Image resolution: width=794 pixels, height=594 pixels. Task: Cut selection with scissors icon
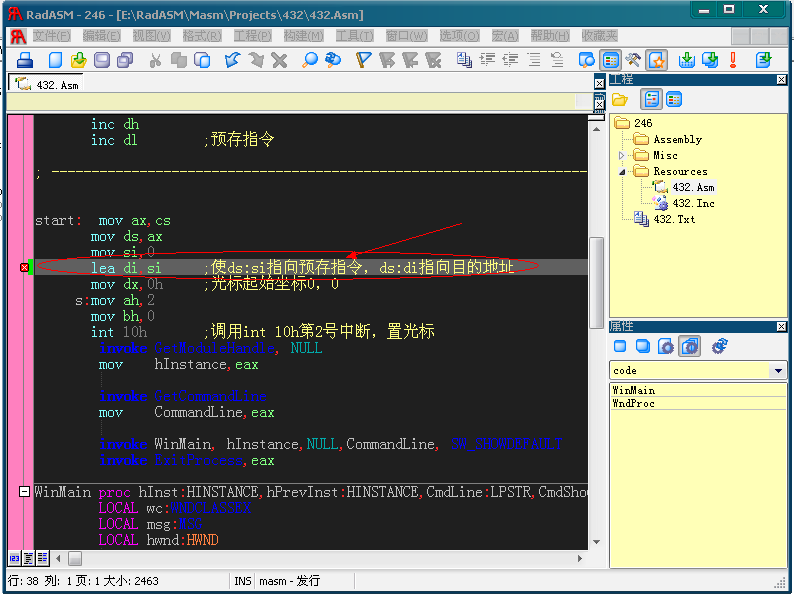pyautogui.click(x=155, y=60)
